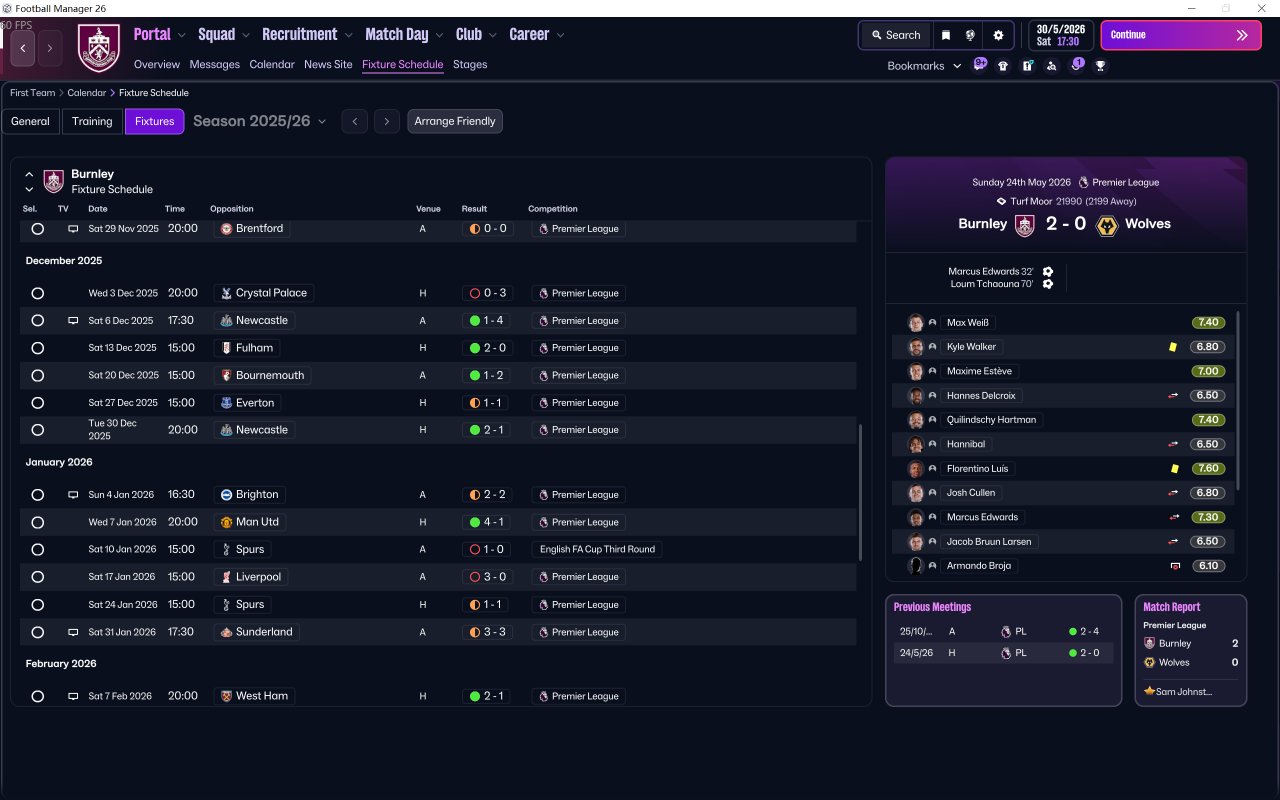This screenshot has height=800, width=1280.
Task: Open the News Site sub-tab
Action: click(x=328, y=64)
